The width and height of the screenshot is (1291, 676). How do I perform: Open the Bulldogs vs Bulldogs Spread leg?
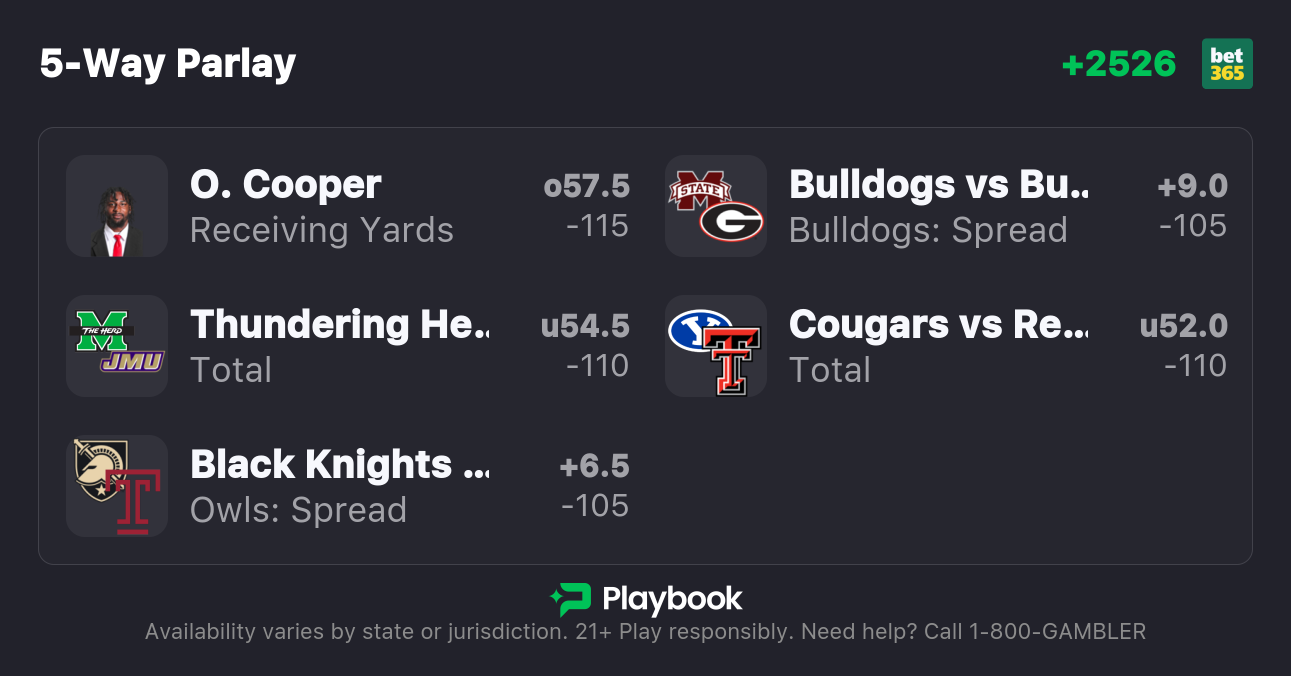click(938, 206)
